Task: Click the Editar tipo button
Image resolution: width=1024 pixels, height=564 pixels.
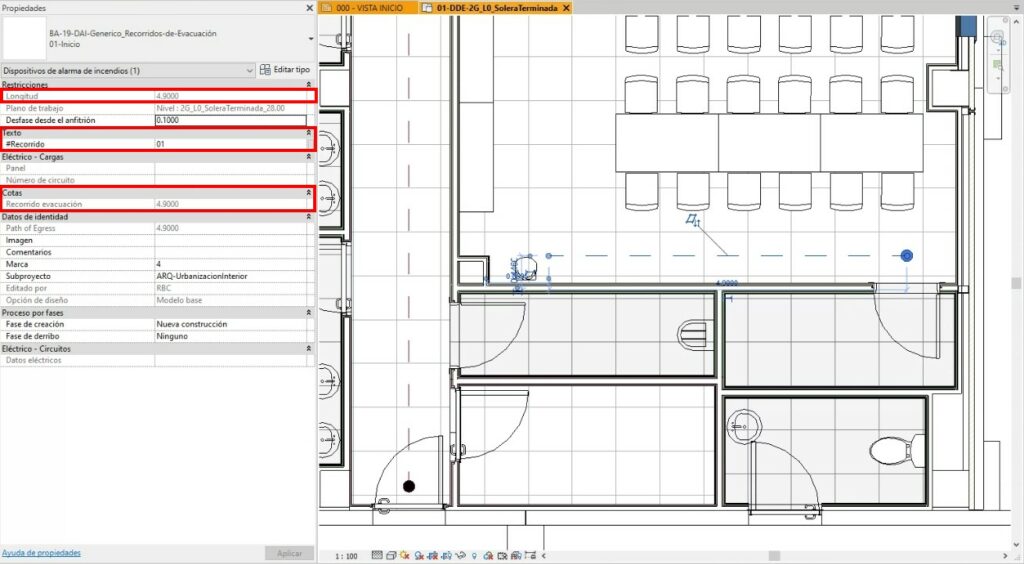Action: pos(285,70)
